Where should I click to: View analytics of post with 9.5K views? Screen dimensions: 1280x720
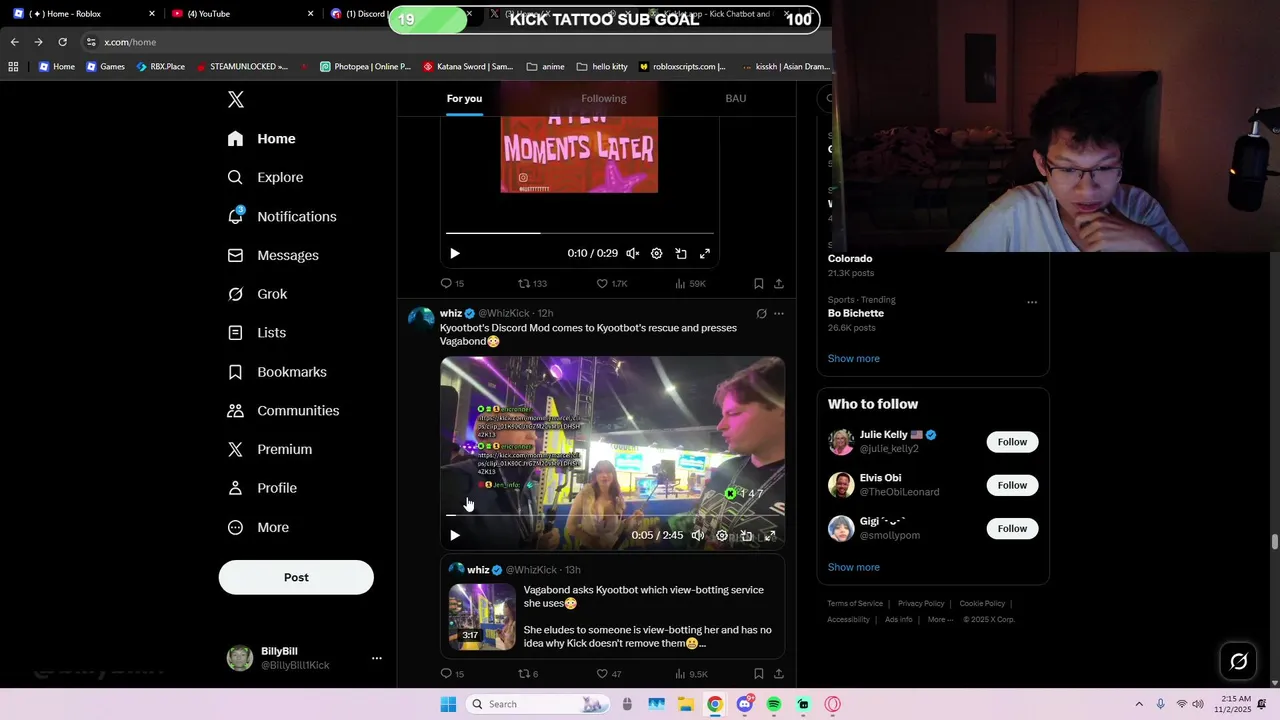coord(691,674)
